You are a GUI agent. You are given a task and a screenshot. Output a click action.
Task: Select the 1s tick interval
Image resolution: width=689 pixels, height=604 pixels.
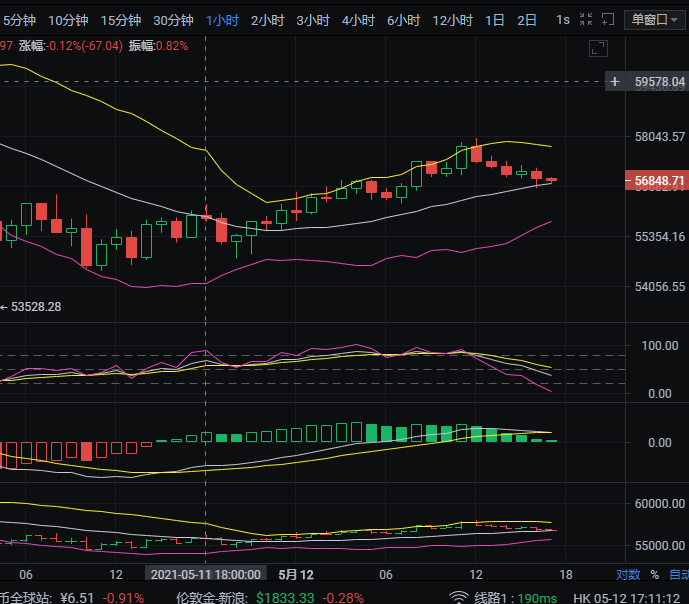click(563, 20)
